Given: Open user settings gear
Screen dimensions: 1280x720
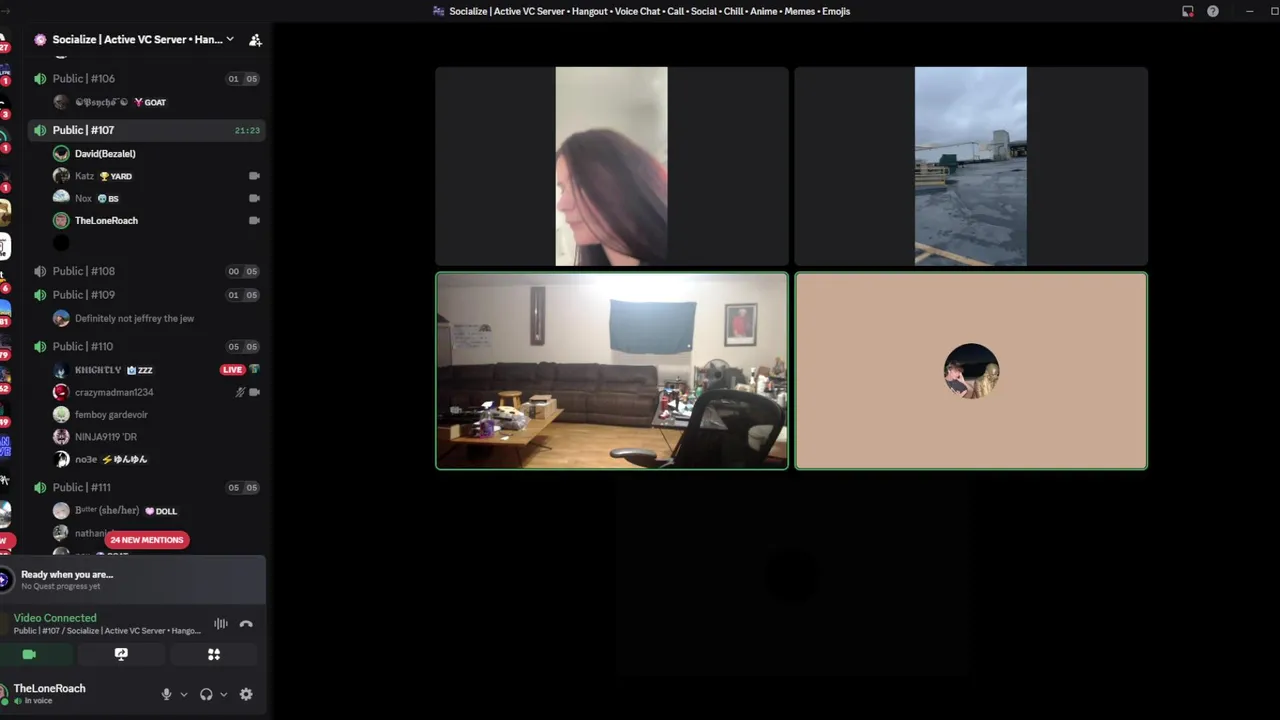Looking at the screenshot, I should [246, 694].
